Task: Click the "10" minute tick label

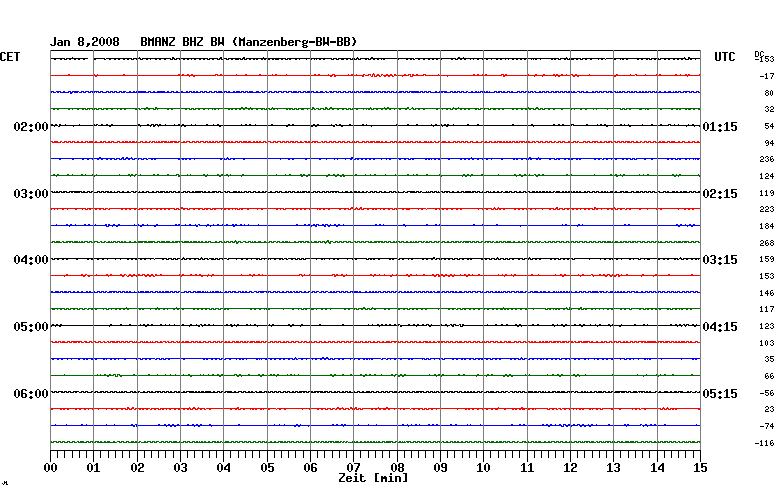Action: (x=484, y=468)
